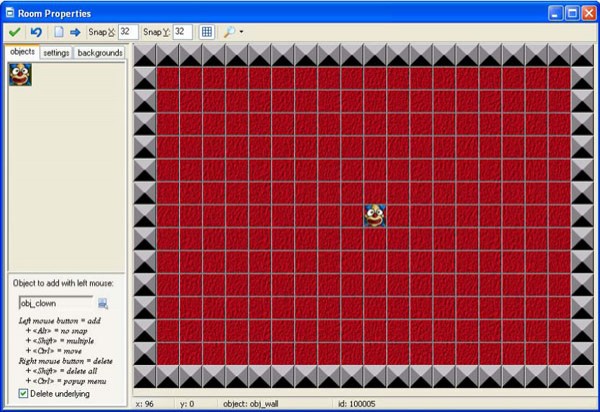Screen dimensions: 600x412
Task: Click the obj_clown object name field
Action: tap(56, 303)
